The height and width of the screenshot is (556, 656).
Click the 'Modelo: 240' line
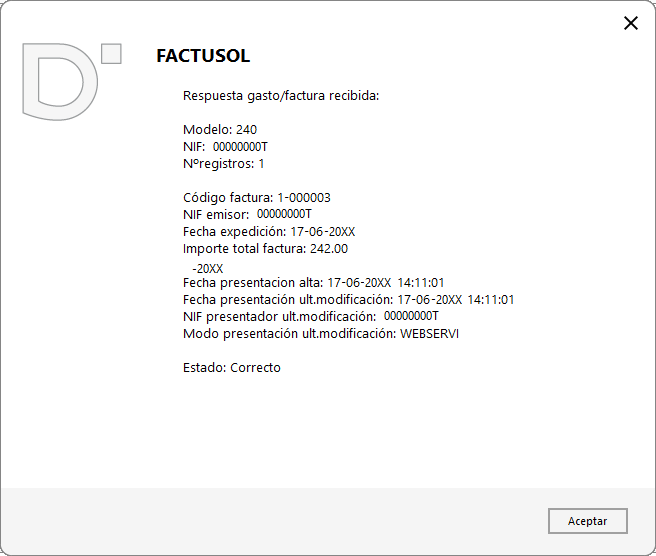tap(220, 130)
